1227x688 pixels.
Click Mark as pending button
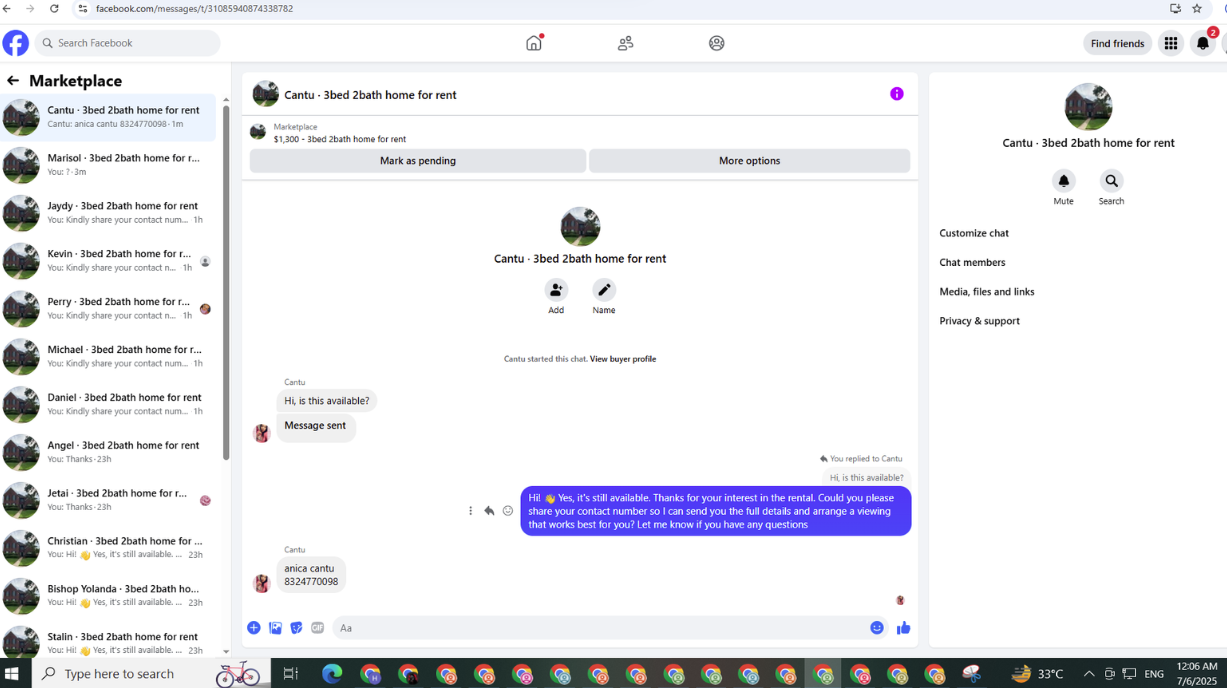click(418, 161)
